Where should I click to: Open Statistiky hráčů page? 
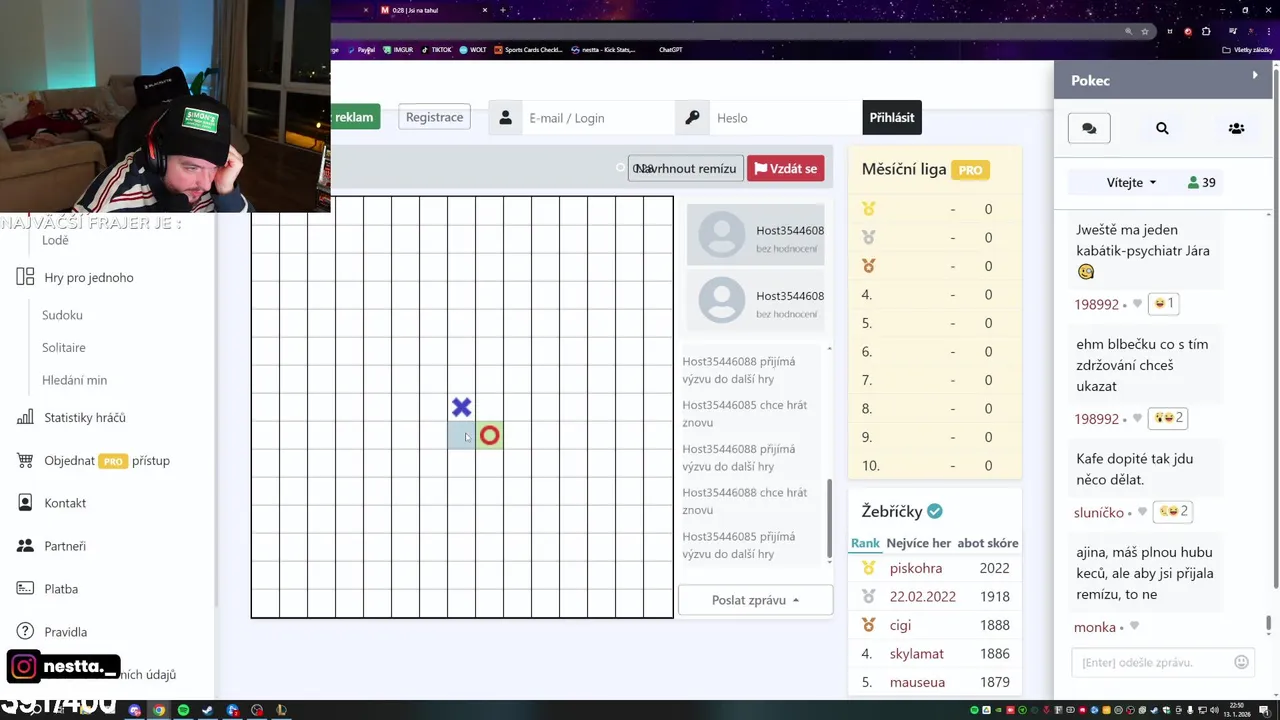[x=85, y=417]
